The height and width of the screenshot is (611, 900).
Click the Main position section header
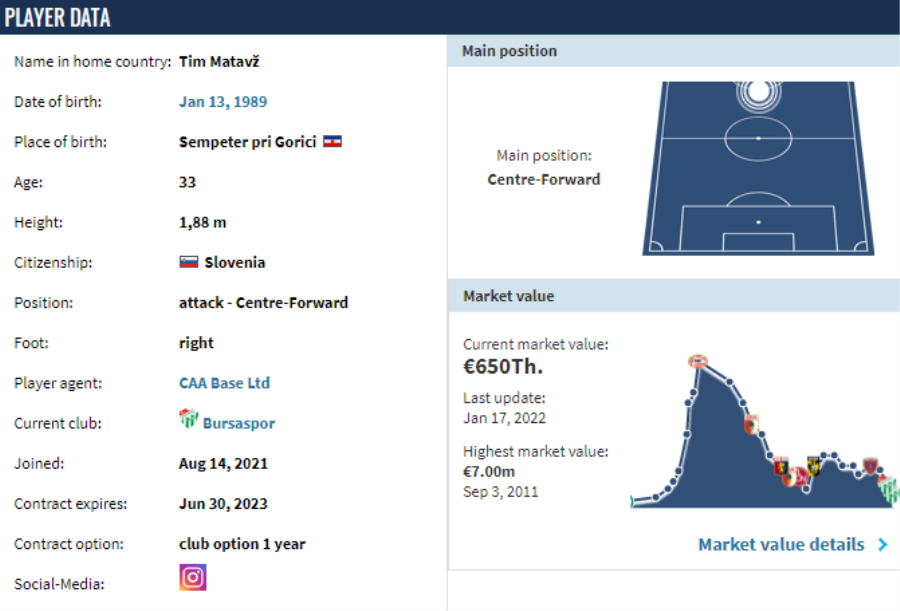point(509,51)
